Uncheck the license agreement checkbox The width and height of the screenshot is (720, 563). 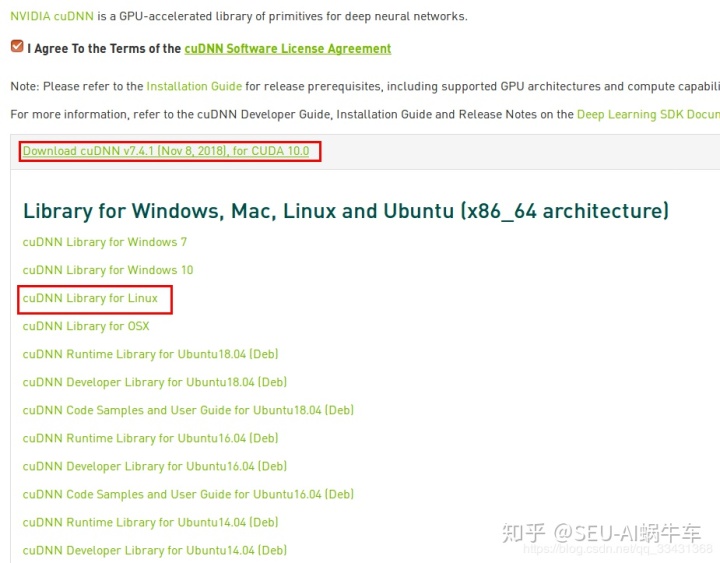click(17, 46)
